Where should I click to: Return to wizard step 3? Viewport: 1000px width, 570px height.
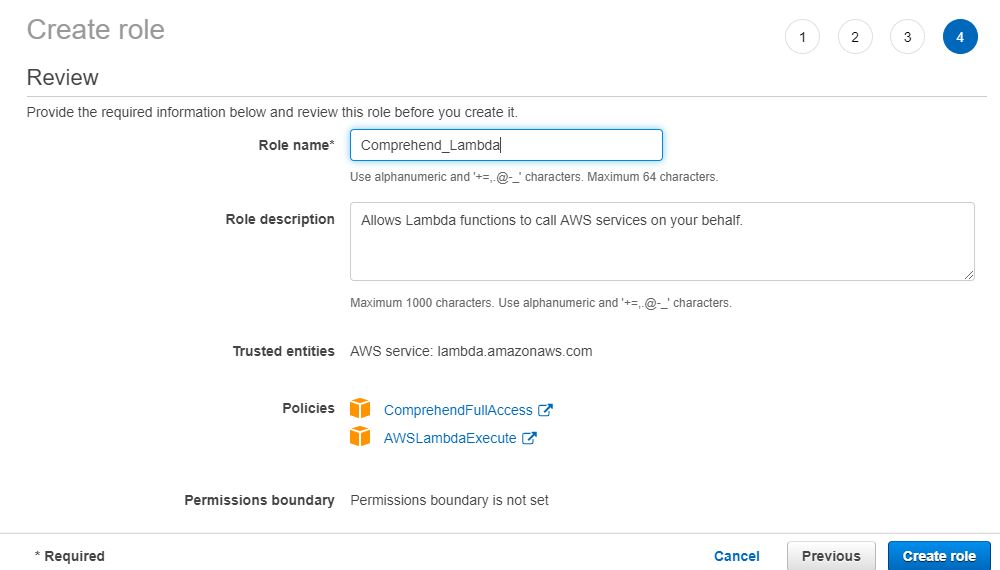907,37
